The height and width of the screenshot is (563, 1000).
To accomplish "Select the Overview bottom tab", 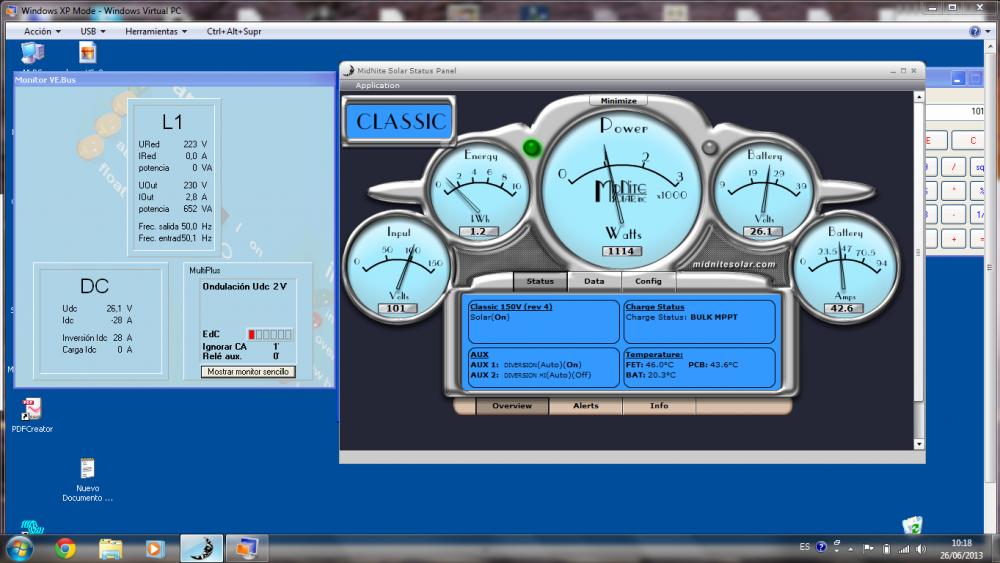I will [511, 406].
